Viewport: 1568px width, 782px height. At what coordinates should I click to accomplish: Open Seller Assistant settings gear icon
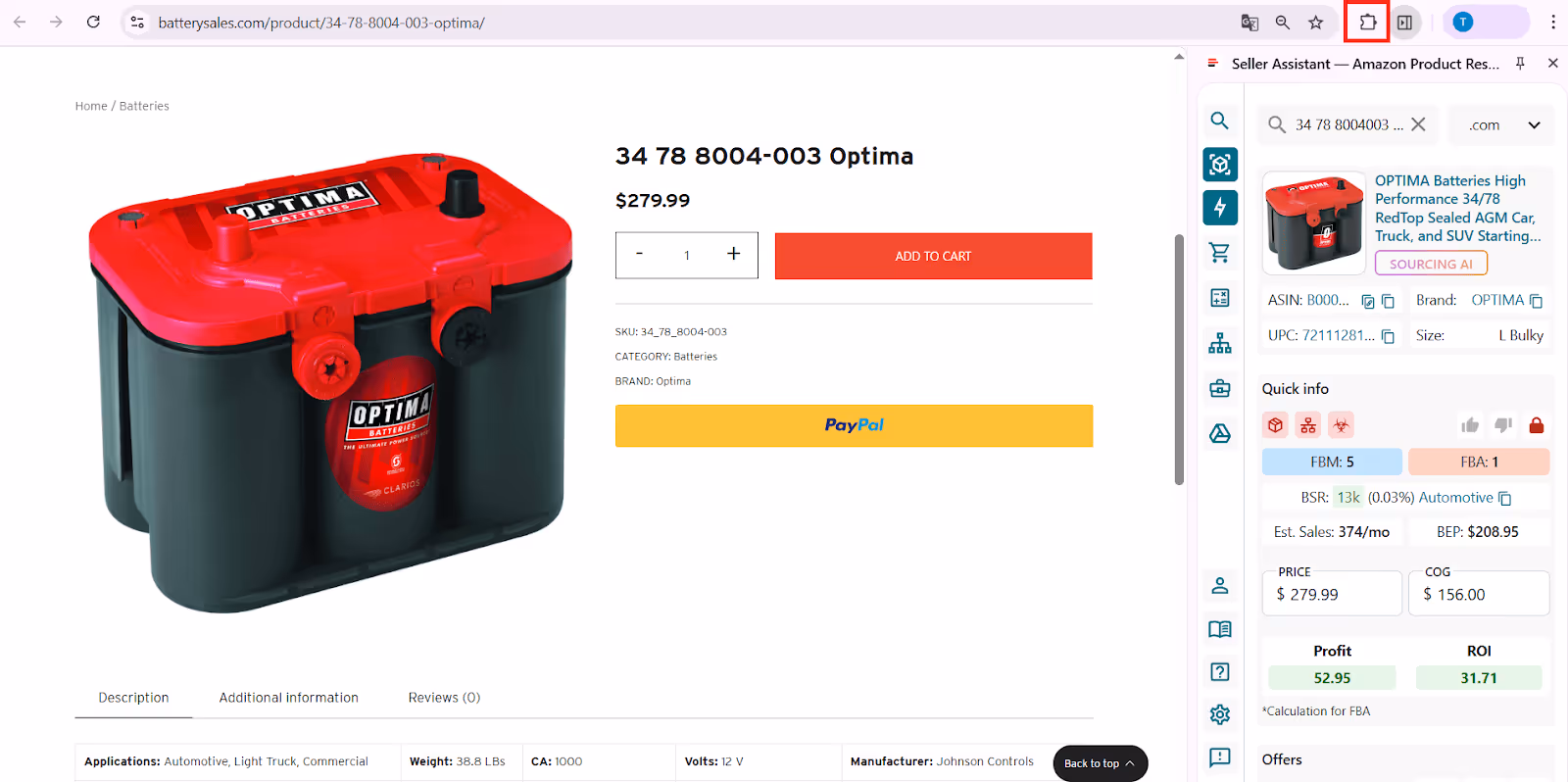(1219, 714)
